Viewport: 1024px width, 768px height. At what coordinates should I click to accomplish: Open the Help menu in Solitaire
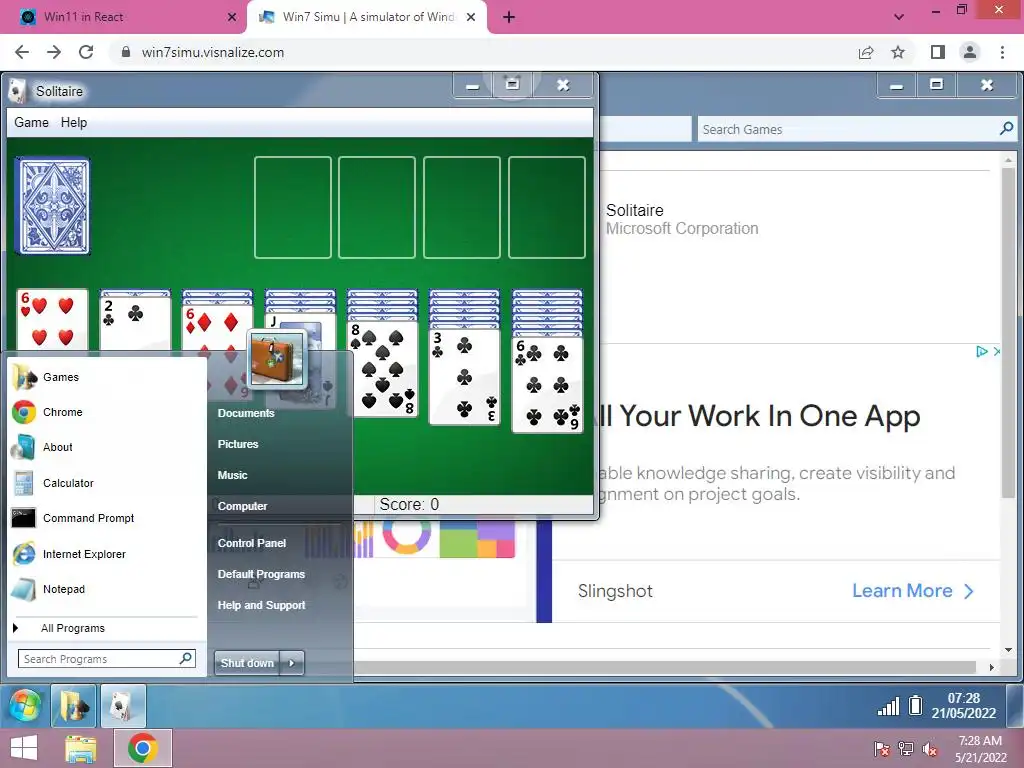pos(74,122)
